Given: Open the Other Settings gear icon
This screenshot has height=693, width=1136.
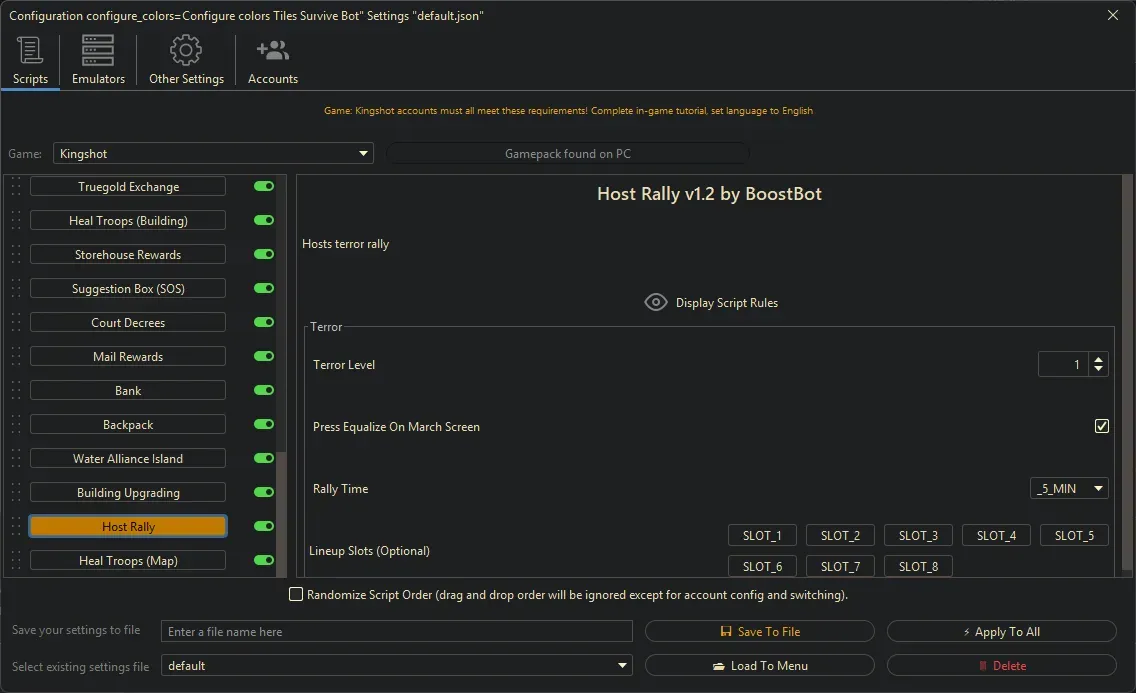Looking at the screenshot, I should coord(186,51).
